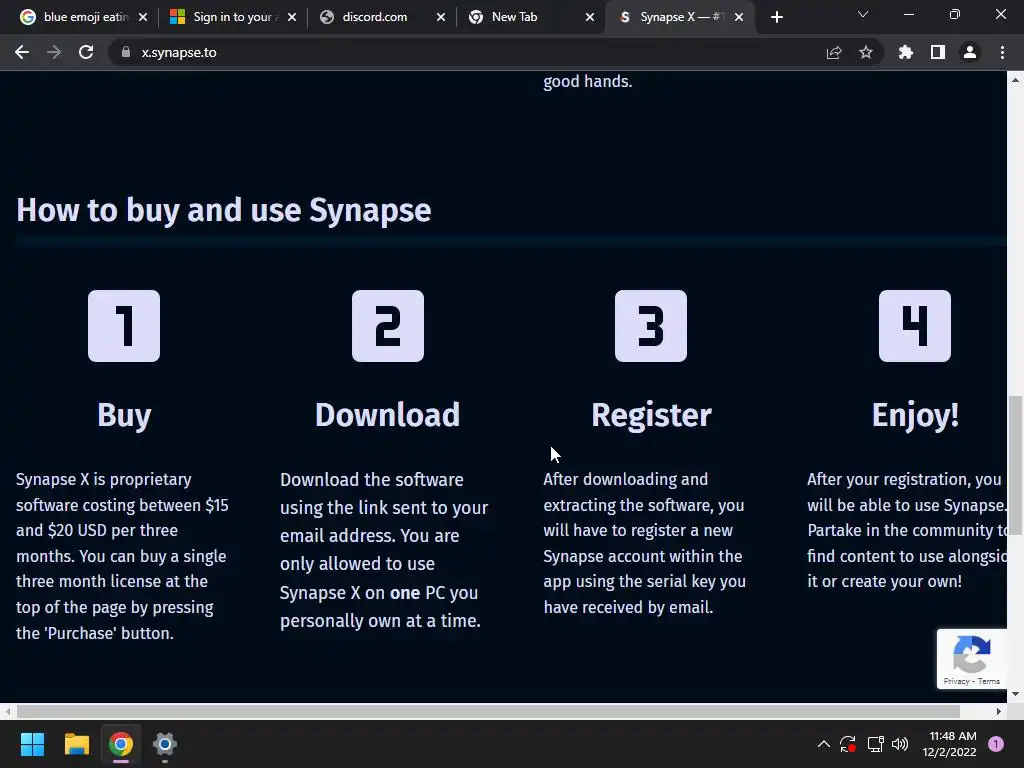Image resolution: width=1024 pixels, height=768 pixels.
Task: Open the Windows Start menu
Action: pos(32,744)
